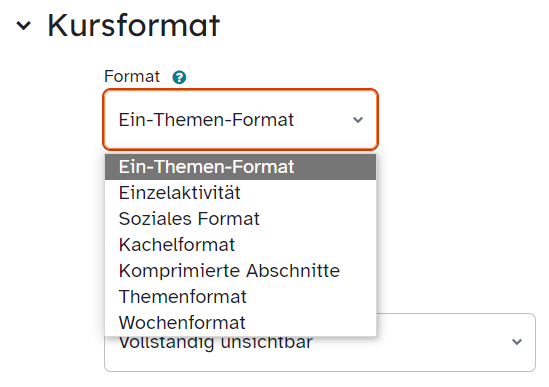Select Themenformat from the dropdown list

(x=241, y=297)
